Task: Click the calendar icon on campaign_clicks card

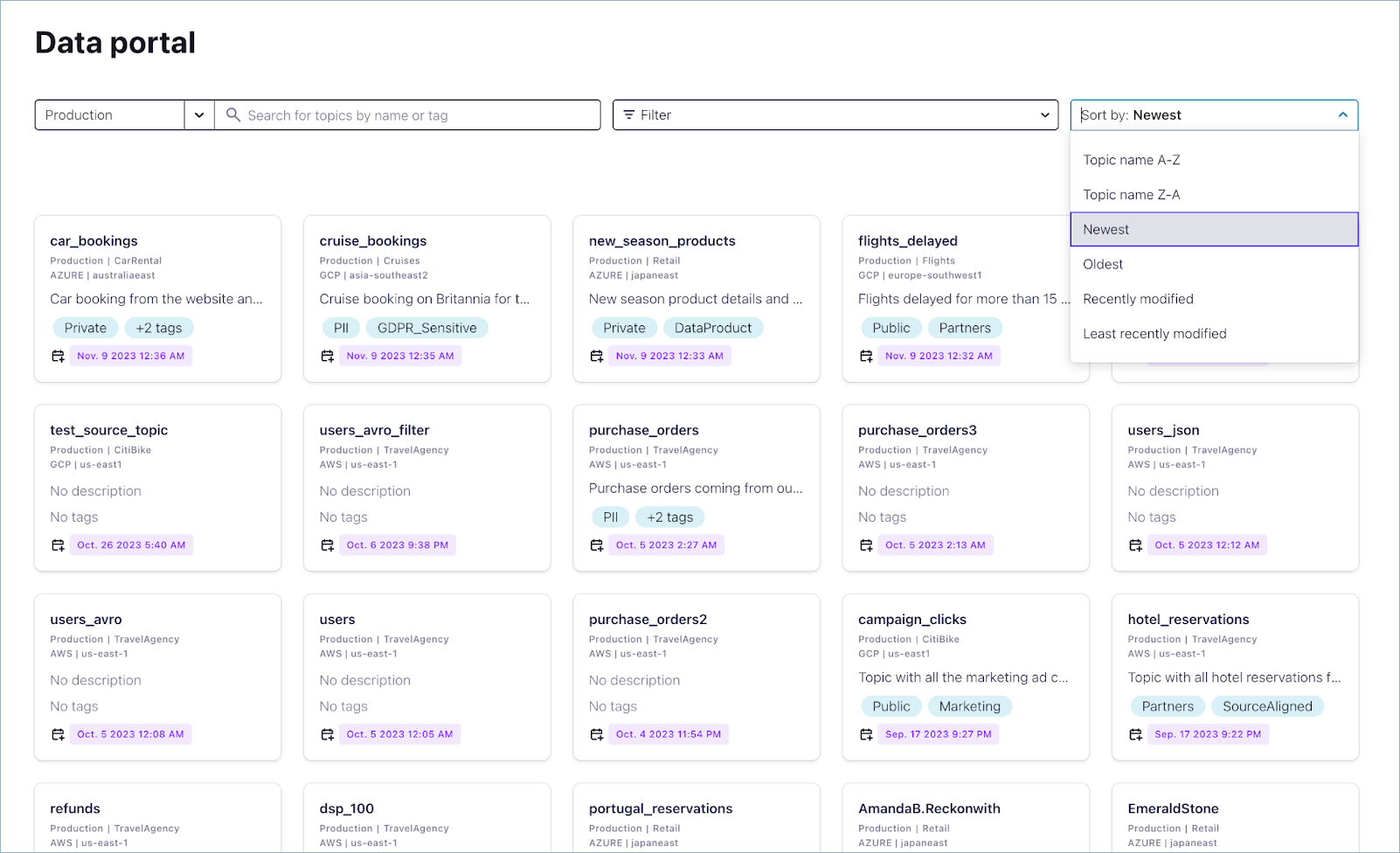Action: (866, 734)
